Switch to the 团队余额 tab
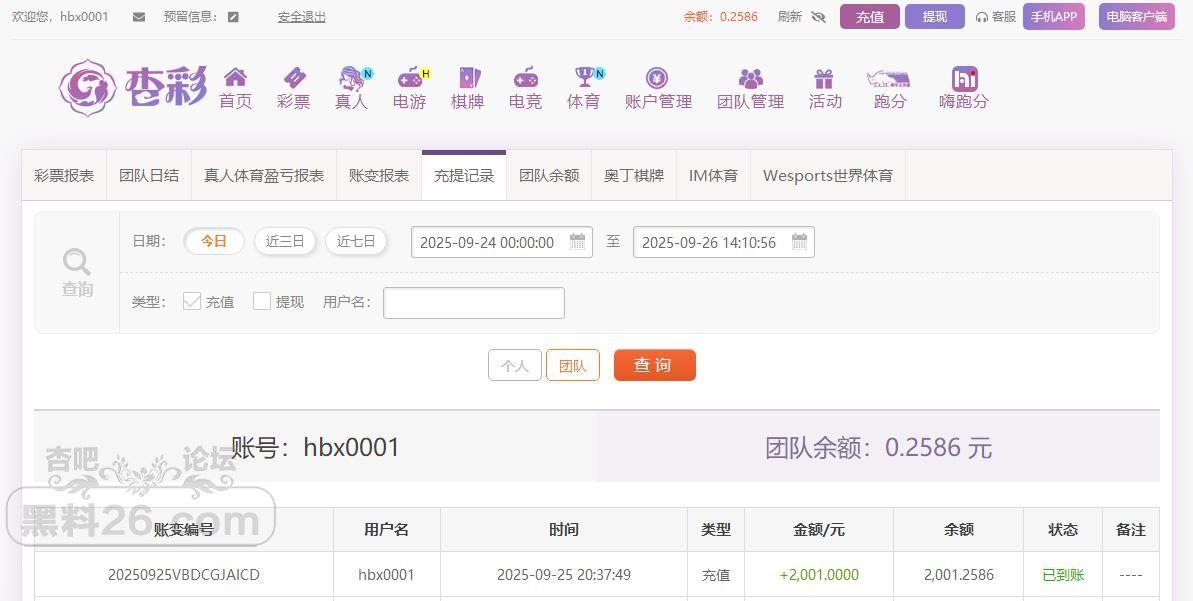 [x=549, y=176]
